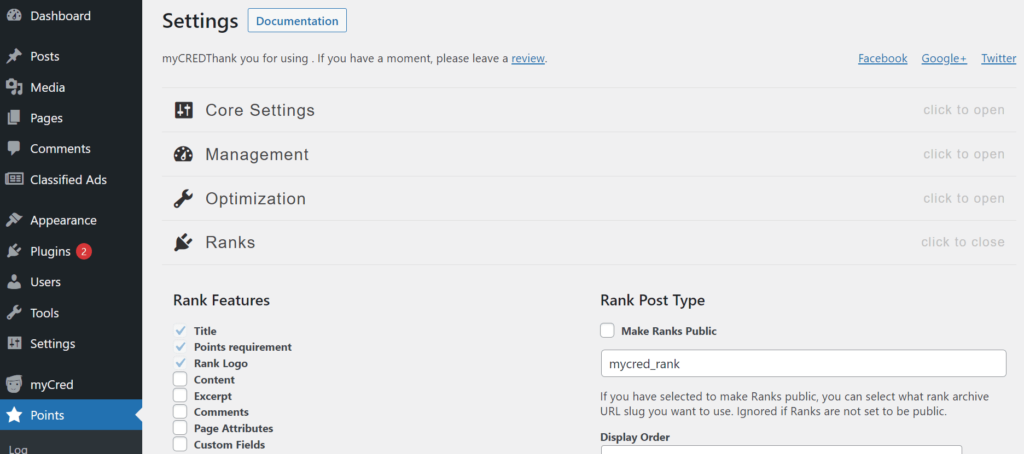Image resolution: width=1024 pixels, height=454 pixels.
Task: Collapse the Ranks settings section
Action: point(230,242)
